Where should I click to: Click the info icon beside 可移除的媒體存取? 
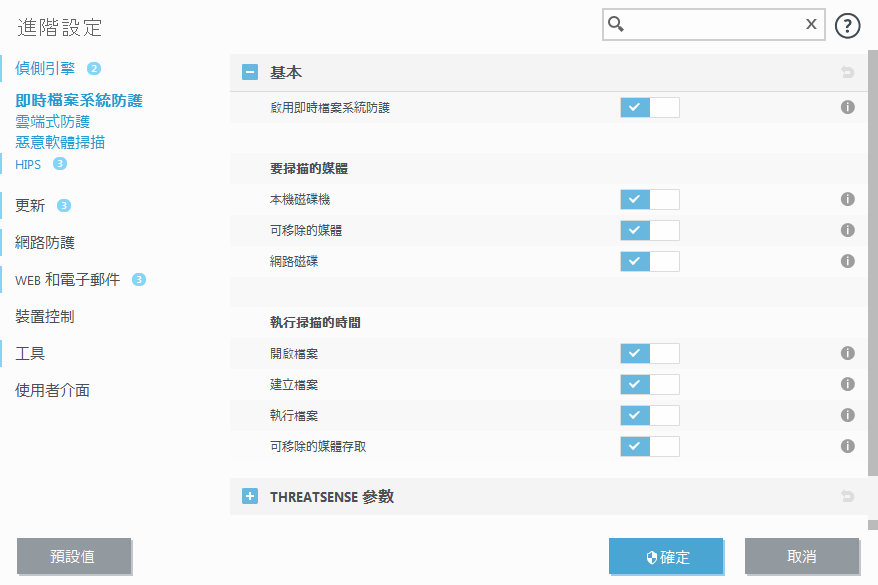pyautogui.click(x=847, y=446)
